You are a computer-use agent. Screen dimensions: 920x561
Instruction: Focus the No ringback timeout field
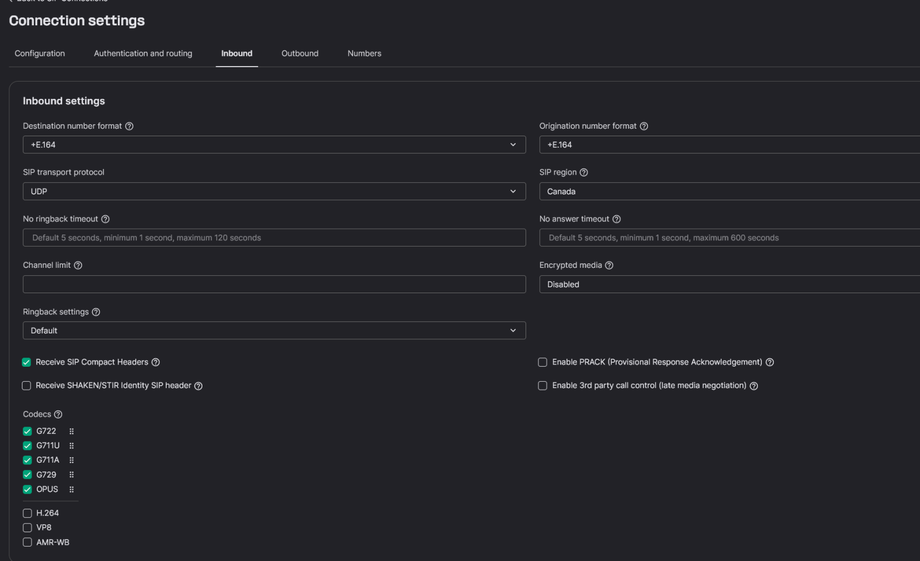click(x=274, y=238)
